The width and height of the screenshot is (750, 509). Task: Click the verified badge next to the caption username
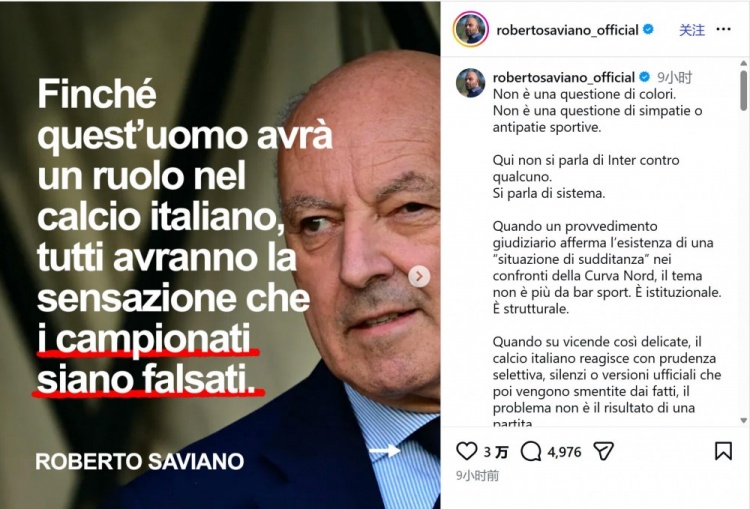coord(644,77)
